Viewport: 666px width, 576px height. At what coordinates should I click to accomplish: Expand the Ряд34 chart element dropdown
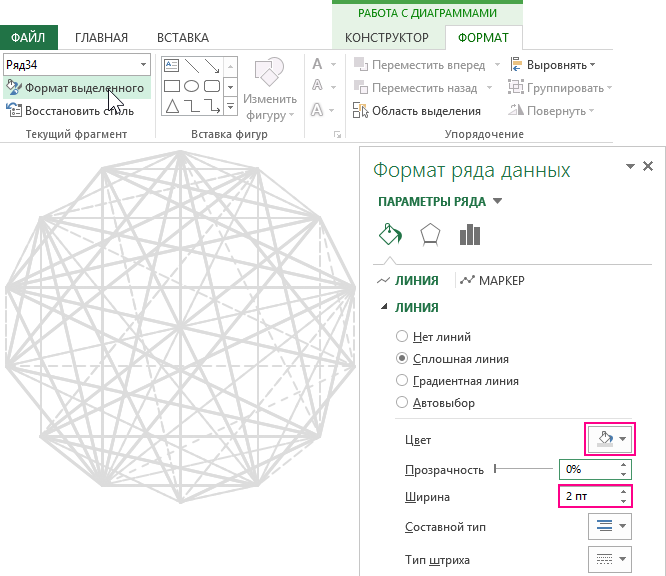pyautogui.click(x=143, y=65)
